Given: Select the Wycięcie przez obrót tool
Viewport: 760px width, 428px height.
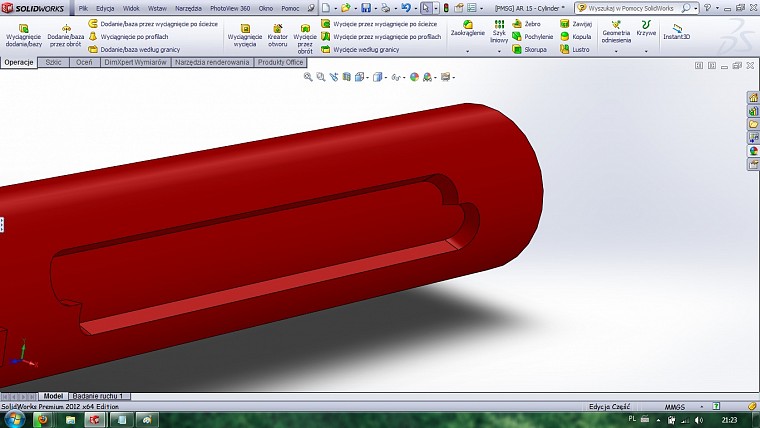Looking at the screenshot, I should pyautogui.click(x=305, y=39).
